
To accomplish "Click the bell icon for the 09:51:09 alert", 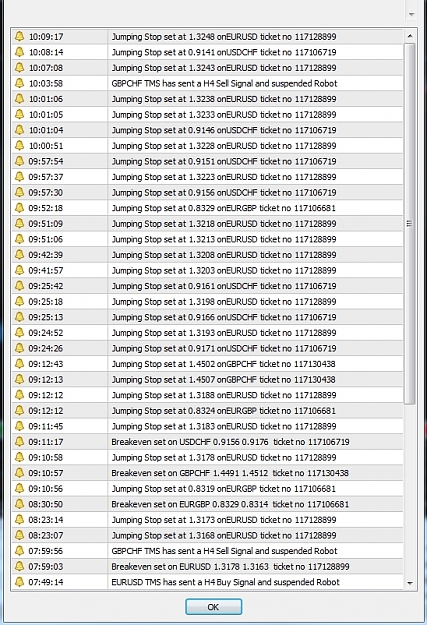I will coord(19,223).
